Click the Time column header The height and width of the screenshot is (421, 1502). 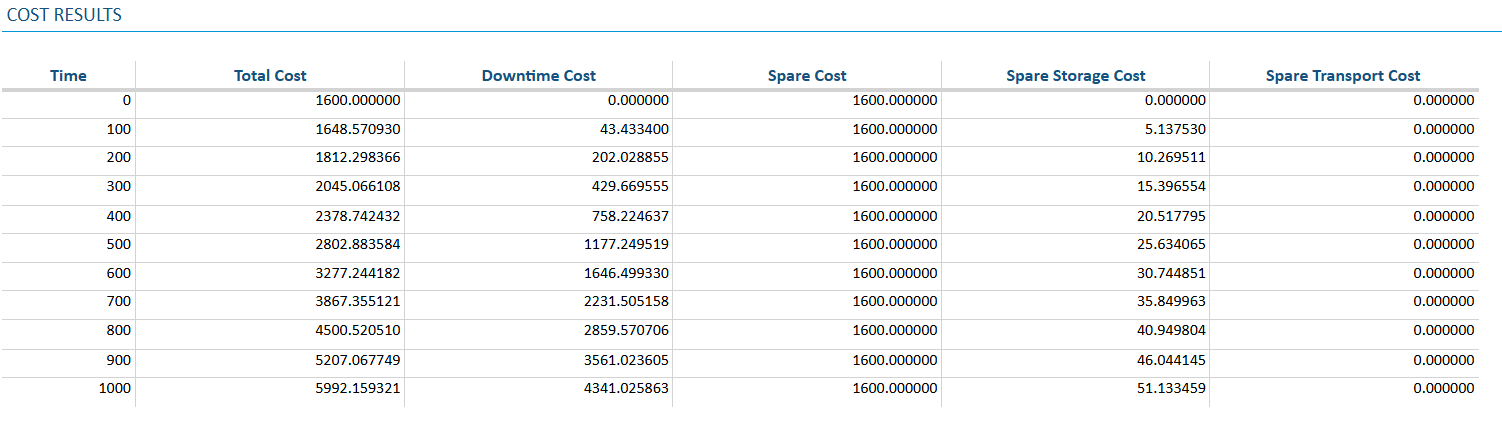click(x=68, y=75)
